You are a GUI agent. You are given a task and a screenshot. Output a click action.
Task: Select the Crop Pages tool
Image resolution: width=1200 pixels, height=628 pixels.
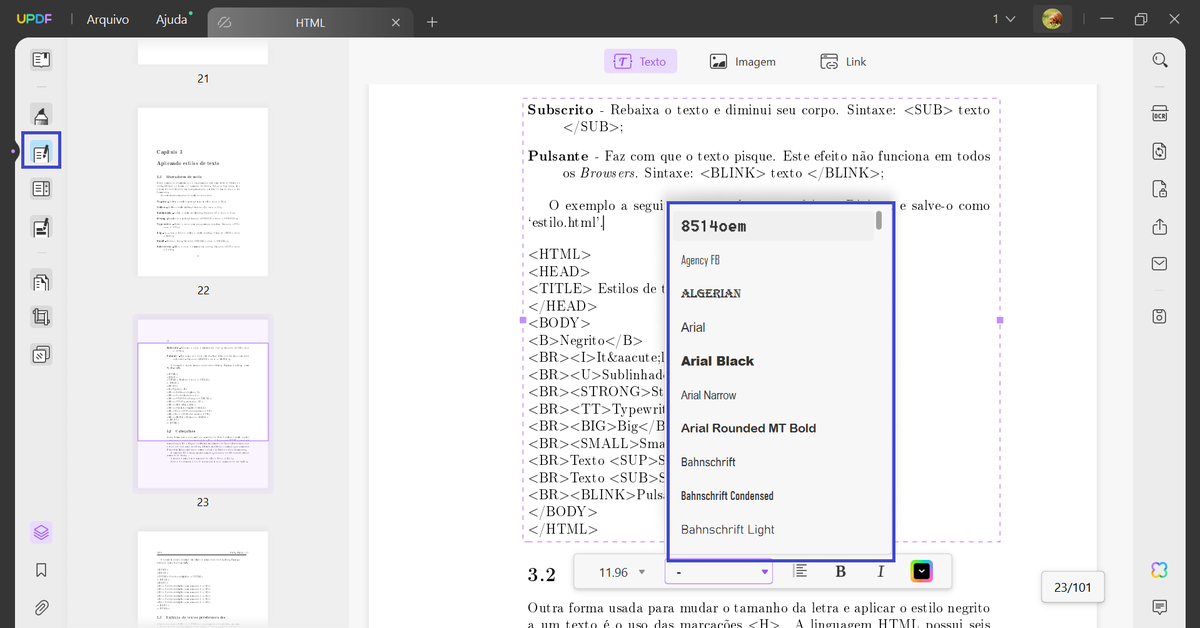point(41,317)
